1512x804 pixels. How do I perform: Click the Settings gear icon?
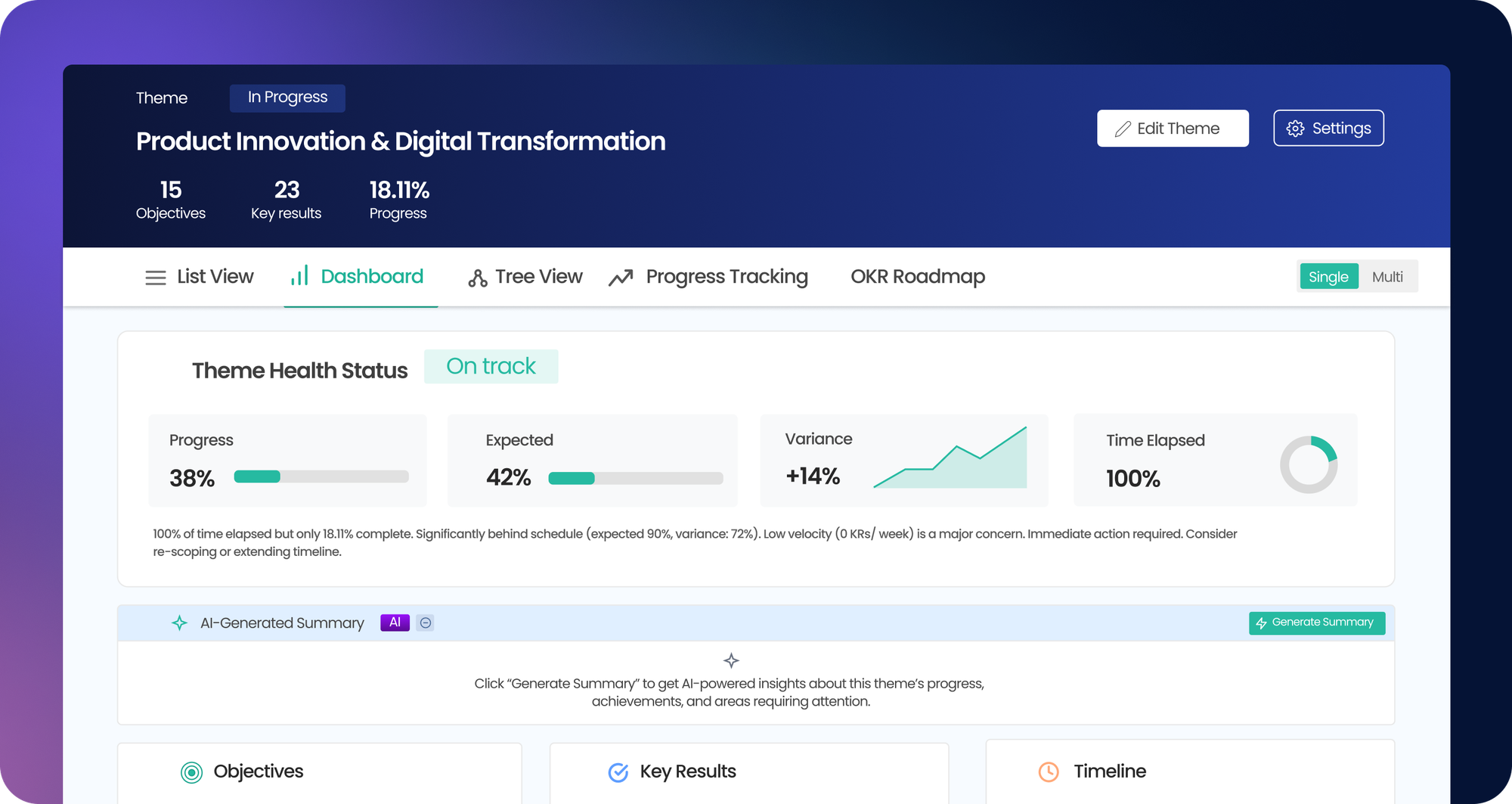1296,128
